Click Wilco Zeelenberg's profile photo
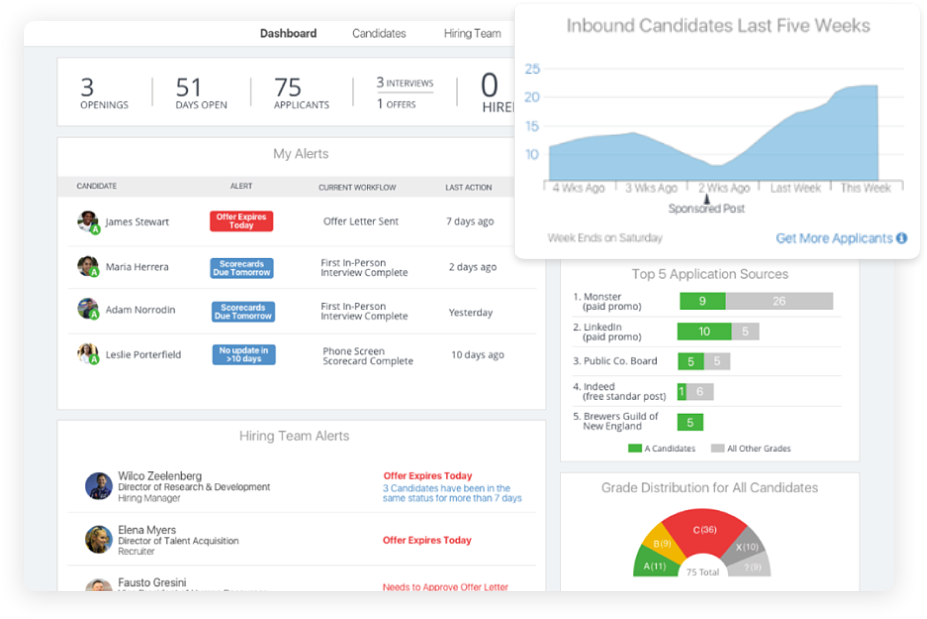The image size is (927, 619). coord(99,486)
